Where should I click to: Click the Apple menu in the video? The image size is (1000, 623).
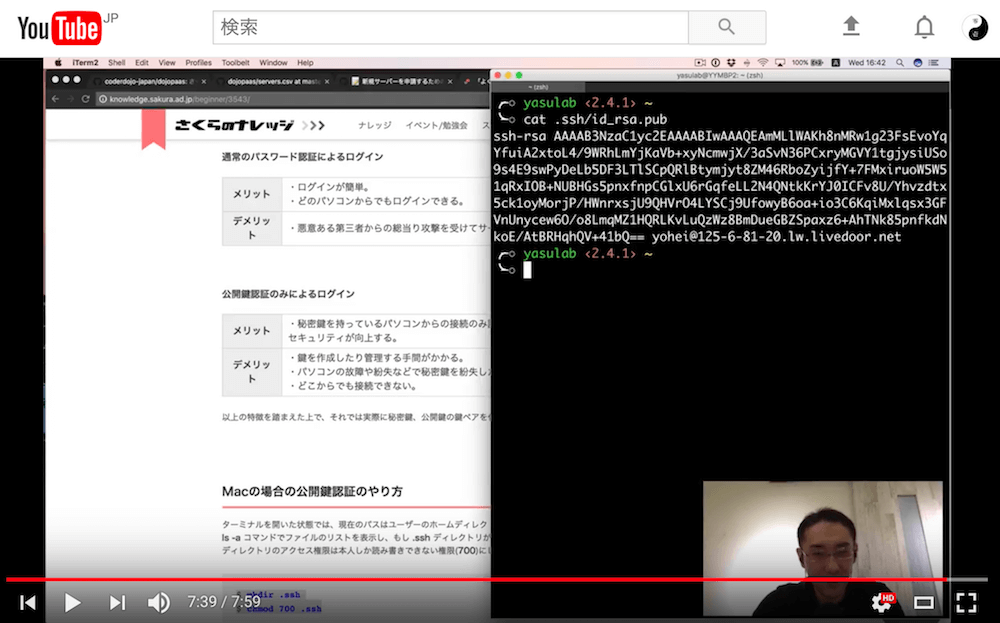pyautogui.click(x=58, y=62)
